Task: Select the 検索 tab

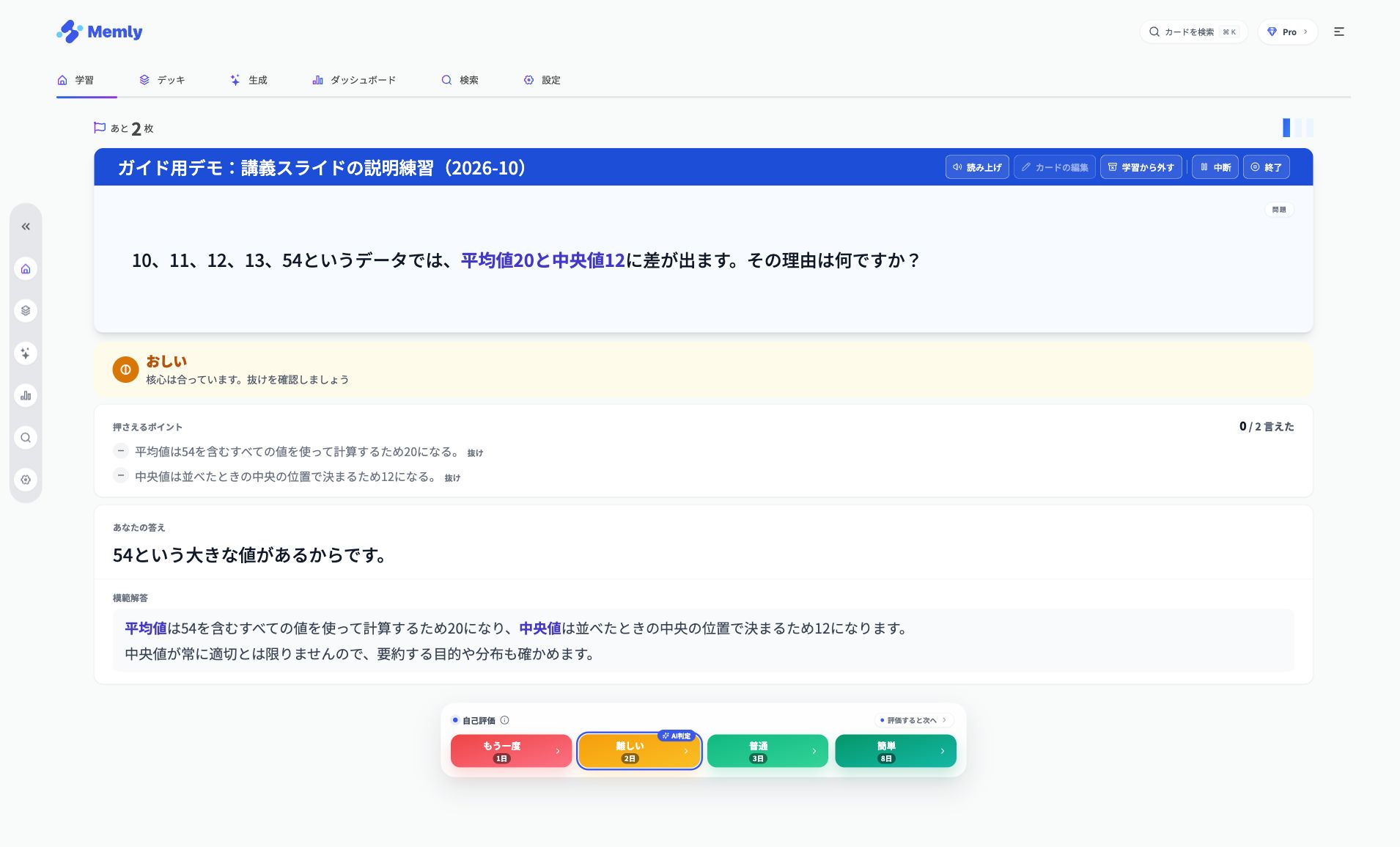Action: tap(460, 80)
